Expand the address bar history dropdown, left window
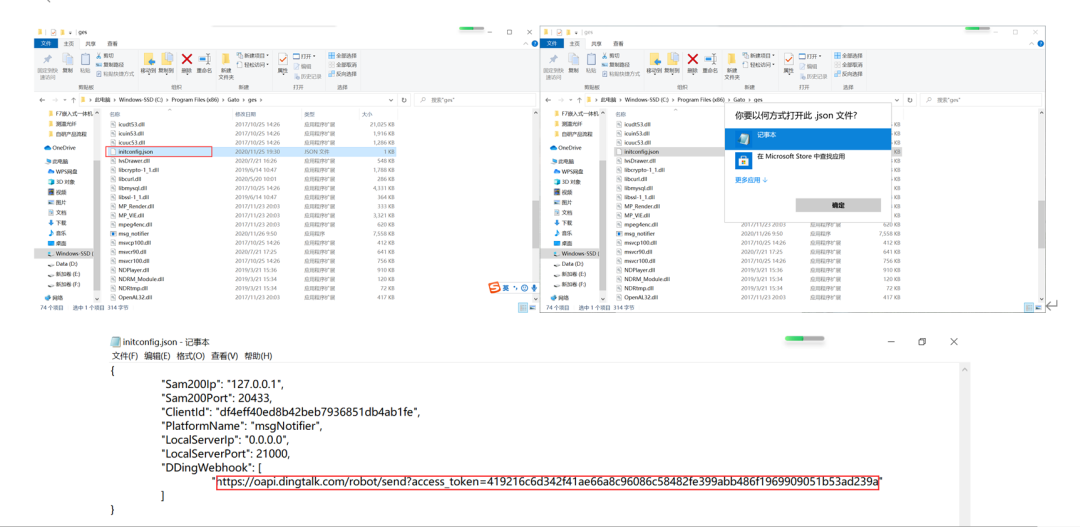1080x527 pixels. click(x=391, y=100)
